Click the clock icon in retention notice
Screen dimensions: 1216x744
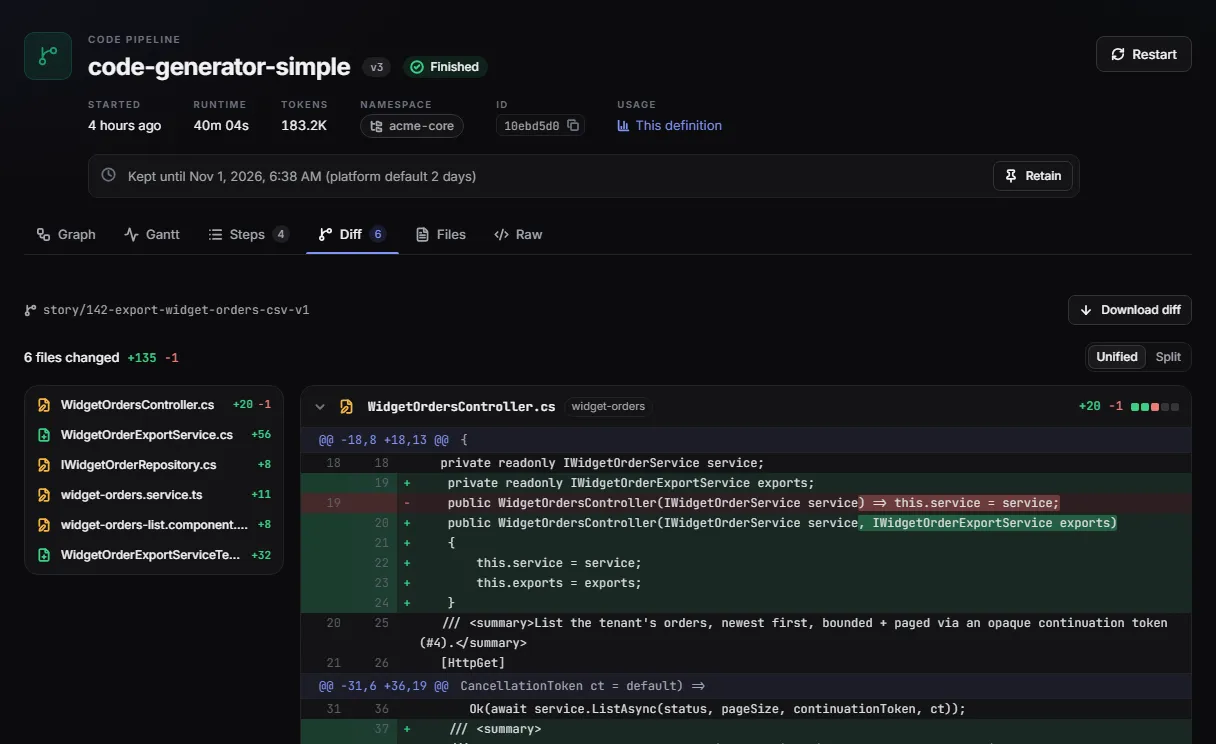pyautogui.click(x=110, y=176)
